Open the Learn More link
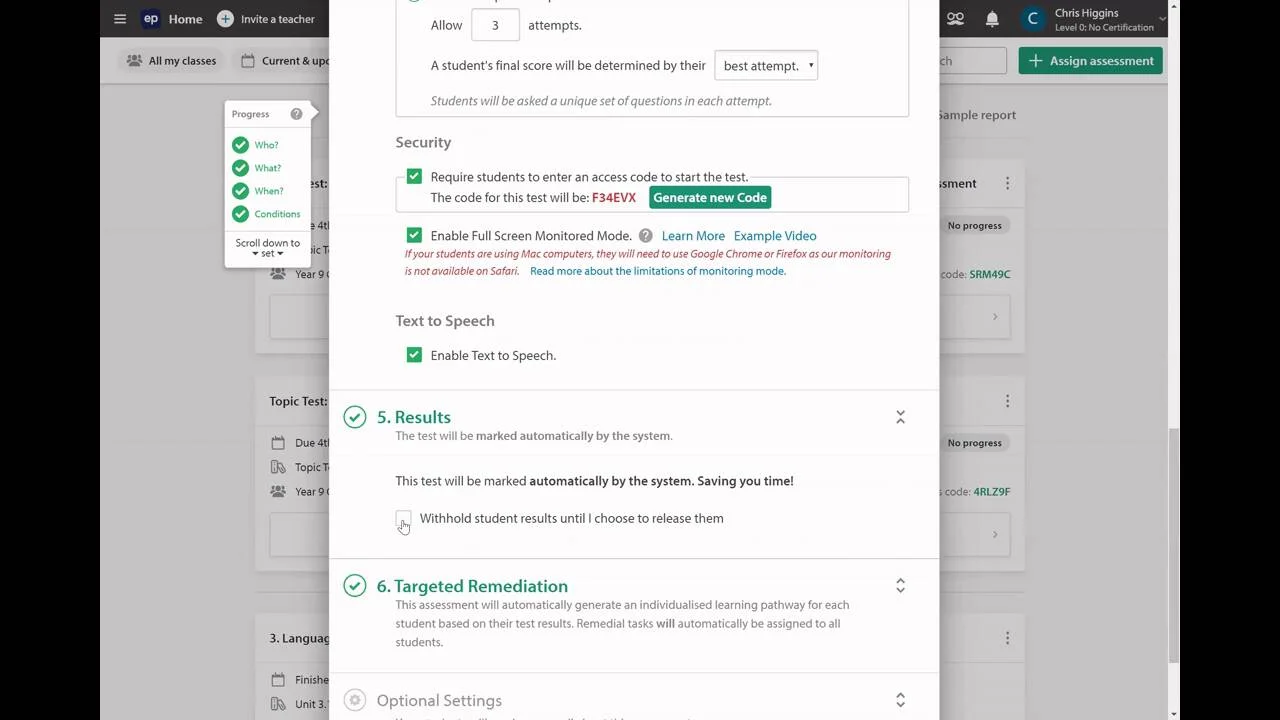 pos(693,236)
